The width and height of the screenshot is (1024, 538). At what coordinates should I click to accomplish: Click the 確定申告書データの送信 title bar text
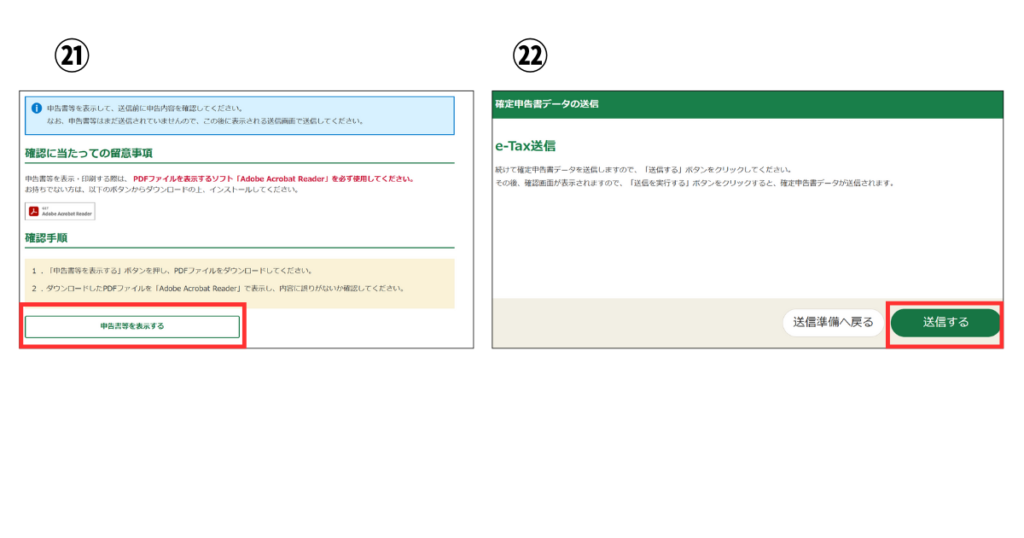[x=547, y=104]
